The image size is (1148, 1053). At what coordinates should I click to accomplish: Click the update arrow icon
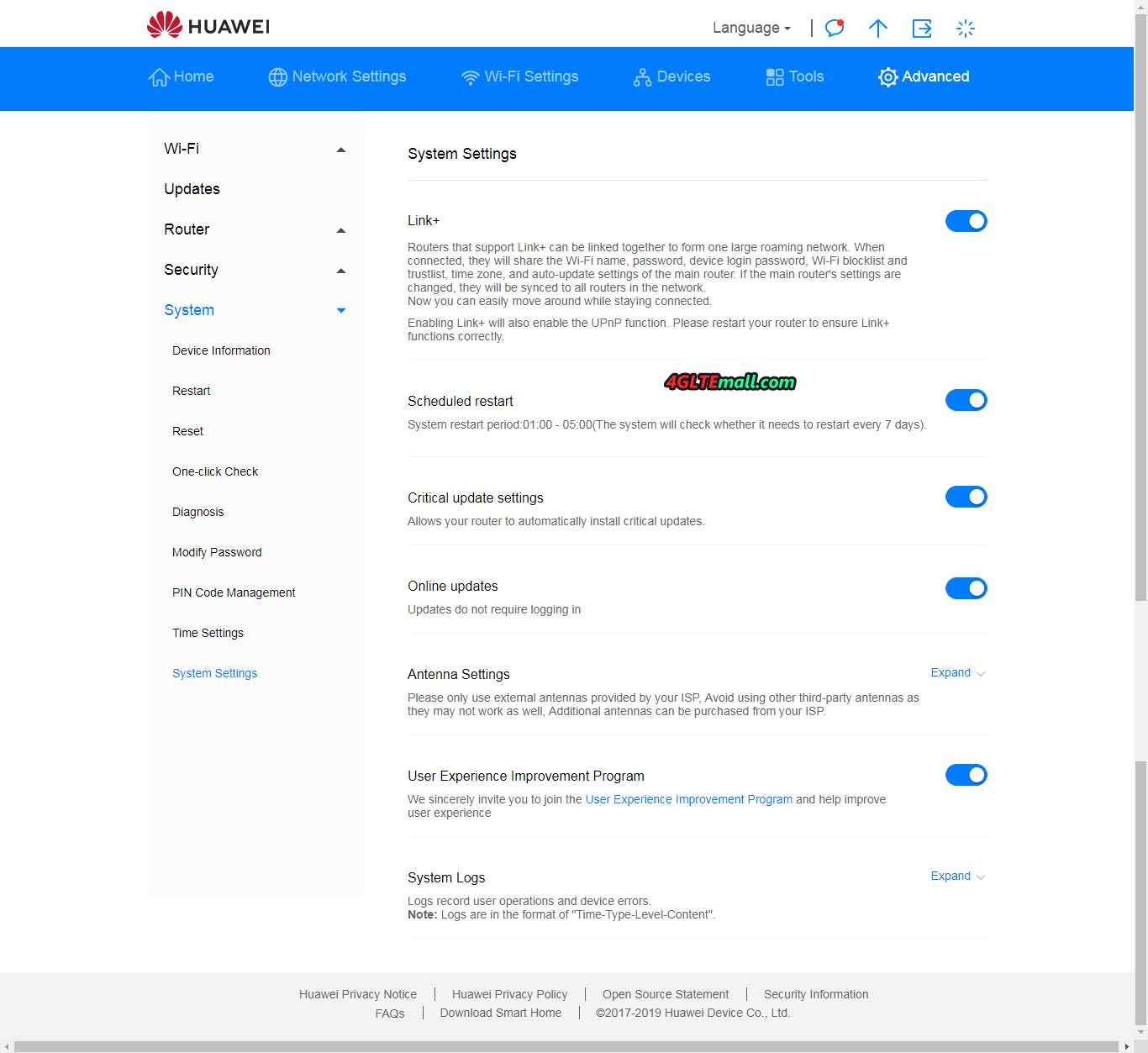point(877,29)
